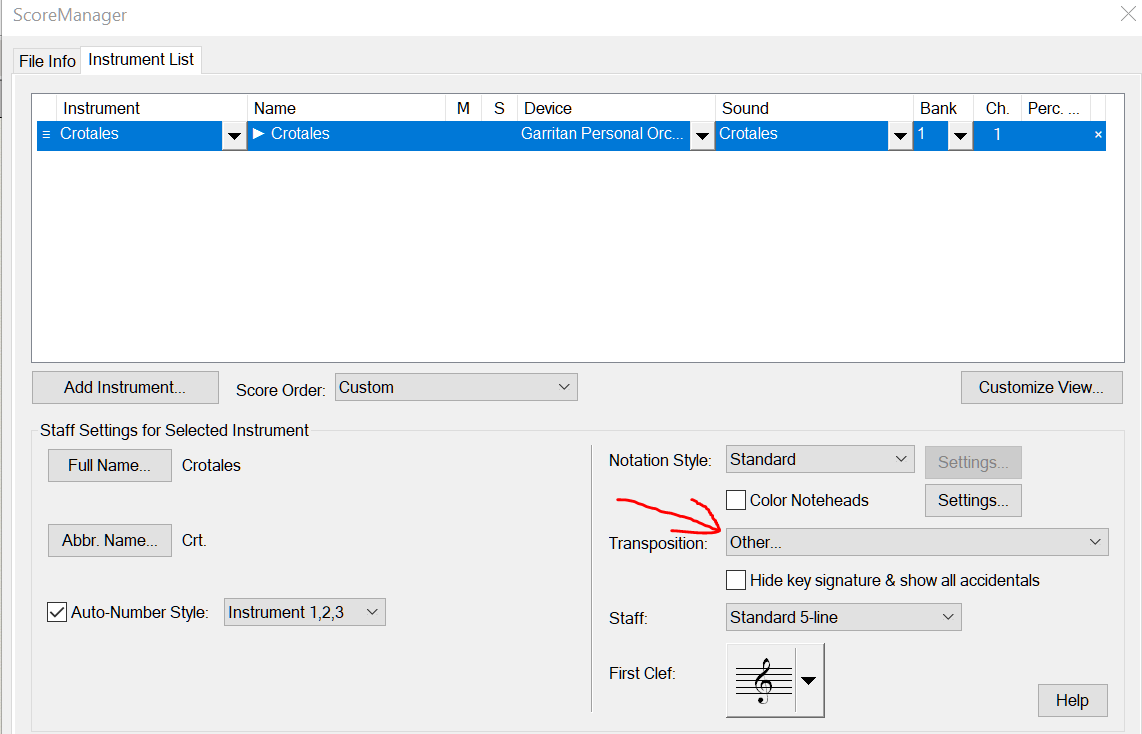Remove instrument using the row's x icon
Image resolution: width=1142 pixels, height=734 pixels.
click(1098, 135)
